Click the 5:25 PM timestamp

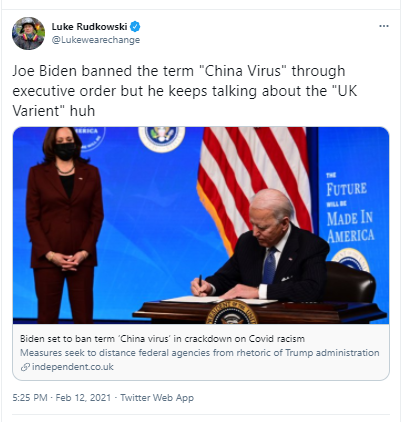30,398
